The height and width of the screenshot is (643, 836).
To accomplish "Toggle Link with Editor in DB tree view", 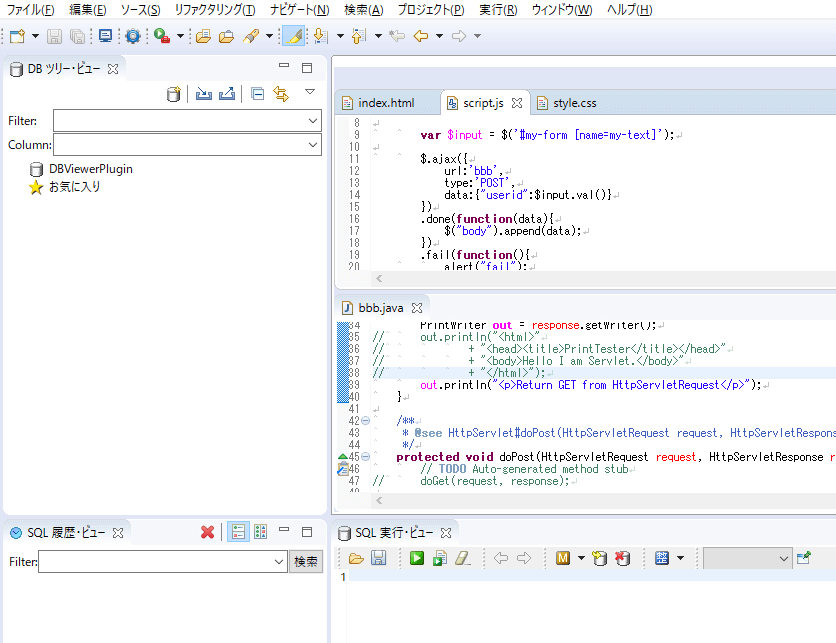I will pyautogui.click(x=281, y=94).
